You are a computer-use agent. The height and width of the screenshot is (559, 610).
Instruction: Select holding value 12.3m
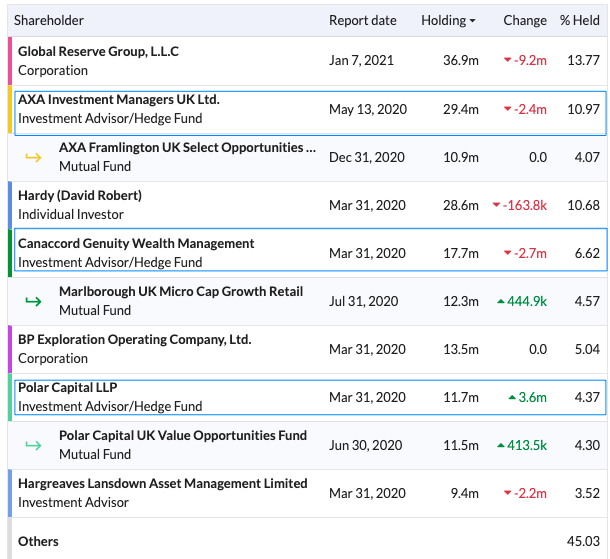coord(461,301)
